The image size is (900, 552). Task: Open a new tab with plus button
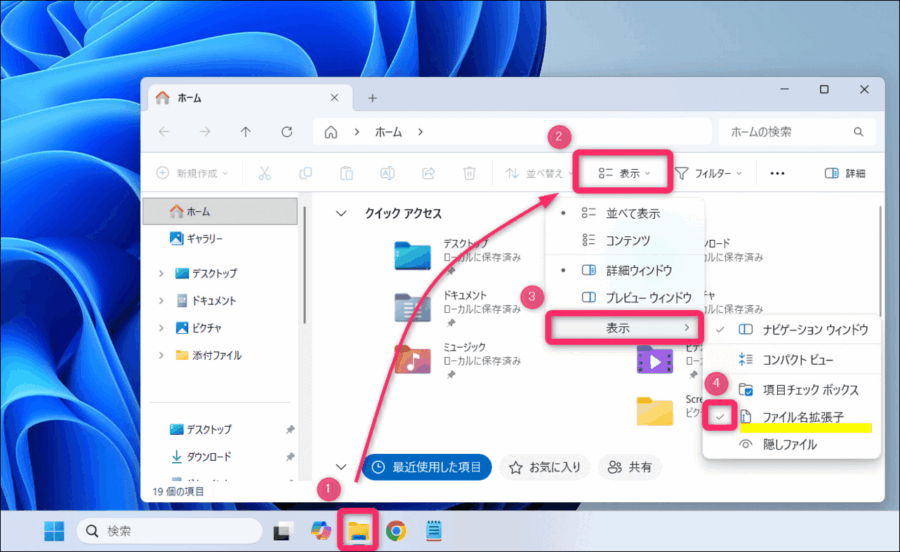click(373, 98)
